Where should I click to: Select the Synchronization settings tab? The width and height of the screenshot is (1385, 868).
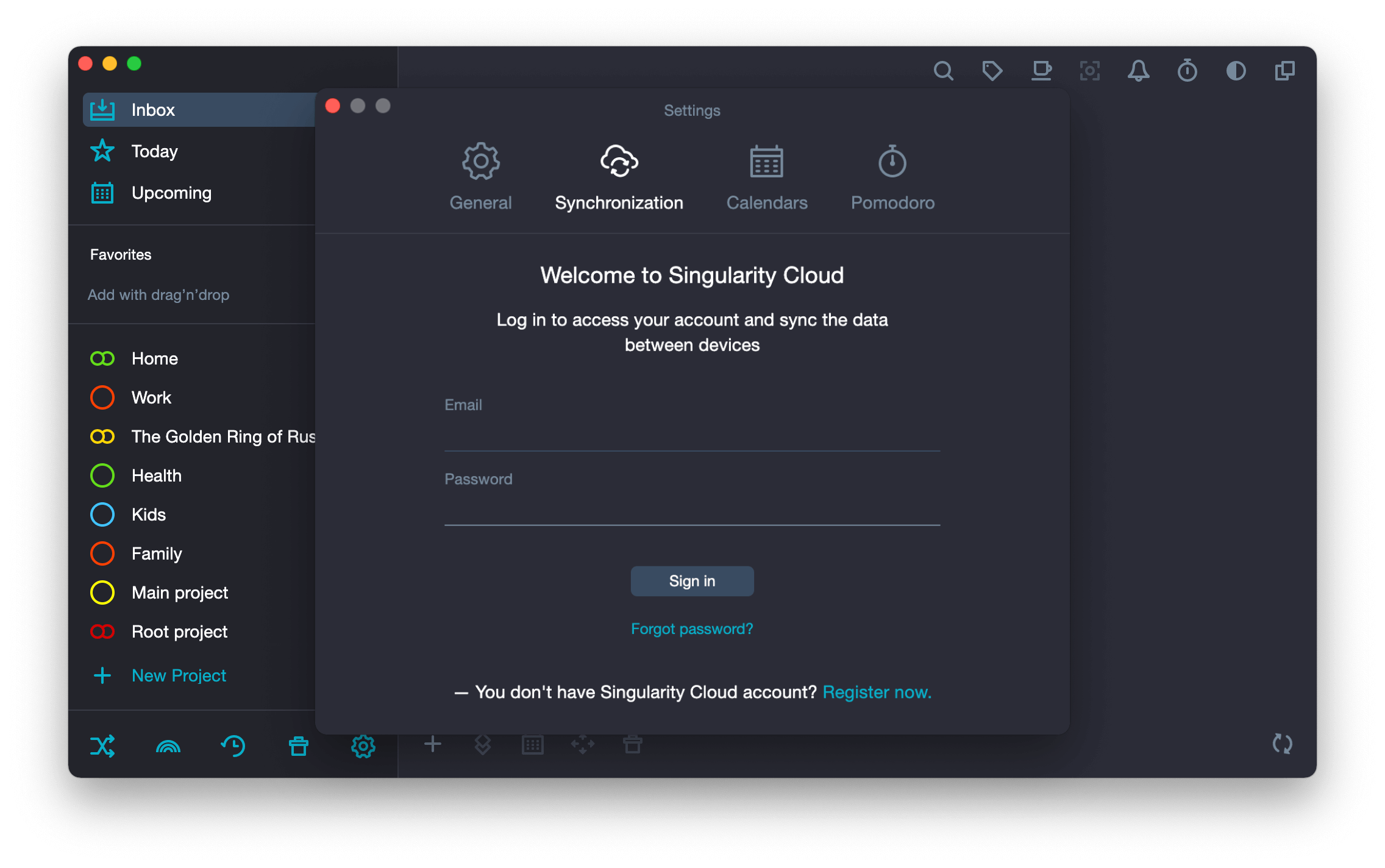pyautogui.click(x=619, y=177)
